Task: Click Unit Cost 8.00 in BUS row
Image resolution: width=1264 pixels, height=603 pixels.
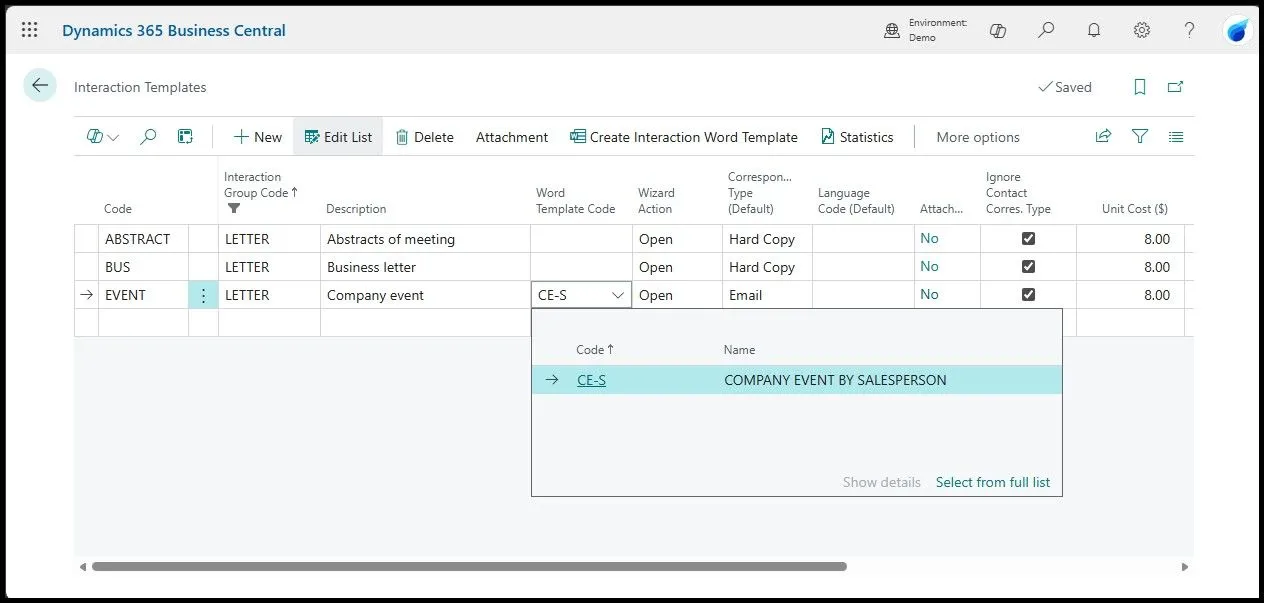Action: click(x=1130, y=267)
